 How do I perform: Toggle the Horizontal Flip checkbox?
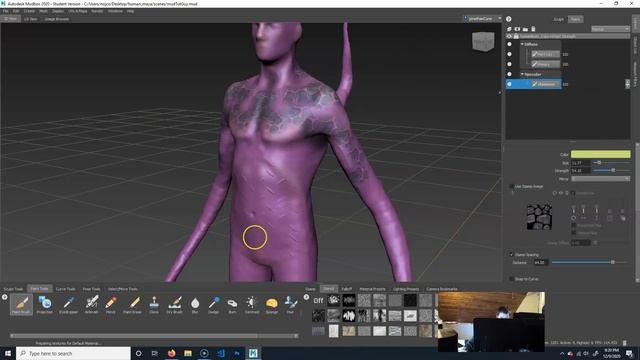point(574,225)
